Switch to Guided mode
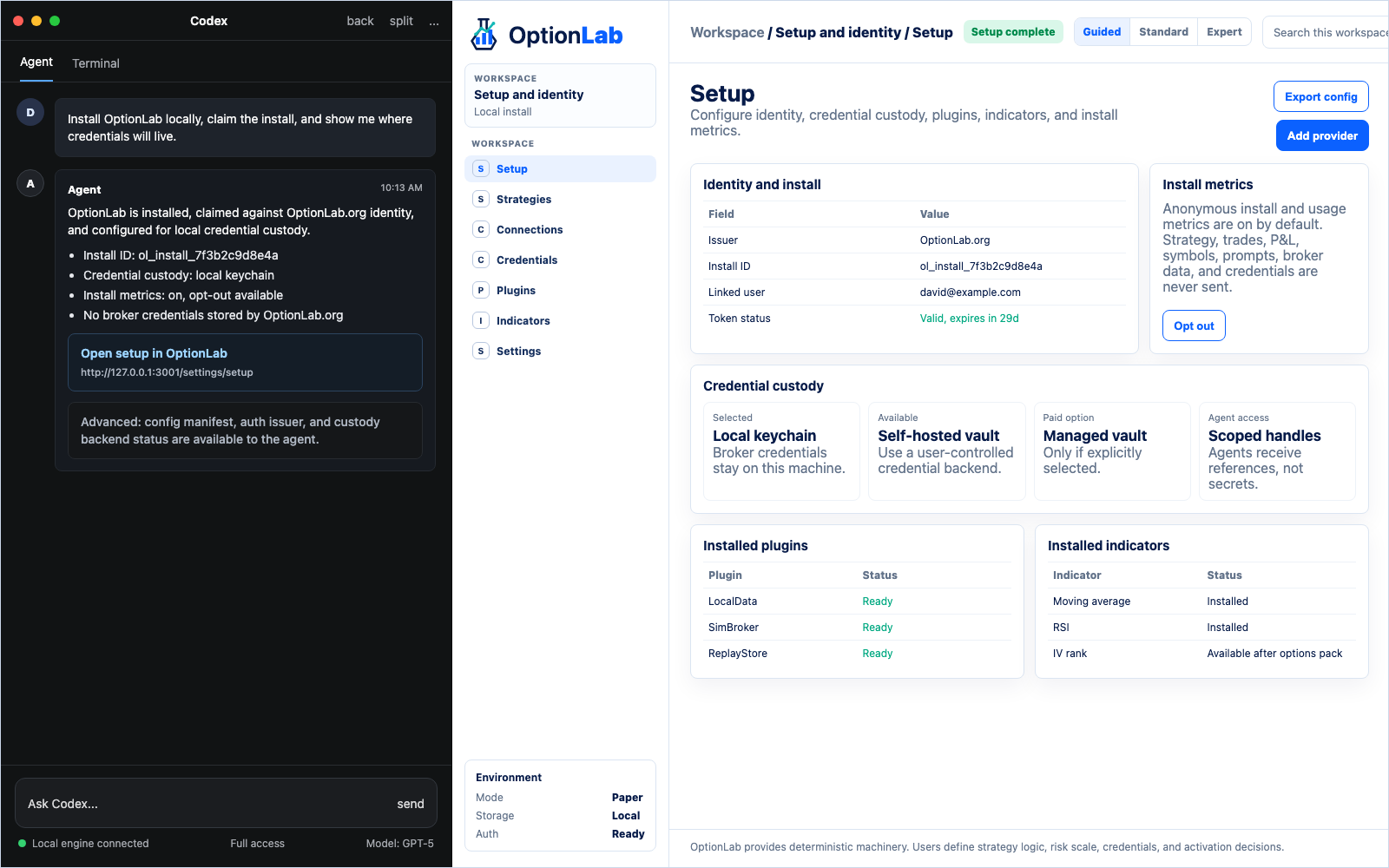The height and width of the screenshot is (868, 1389). [1102, 32]
